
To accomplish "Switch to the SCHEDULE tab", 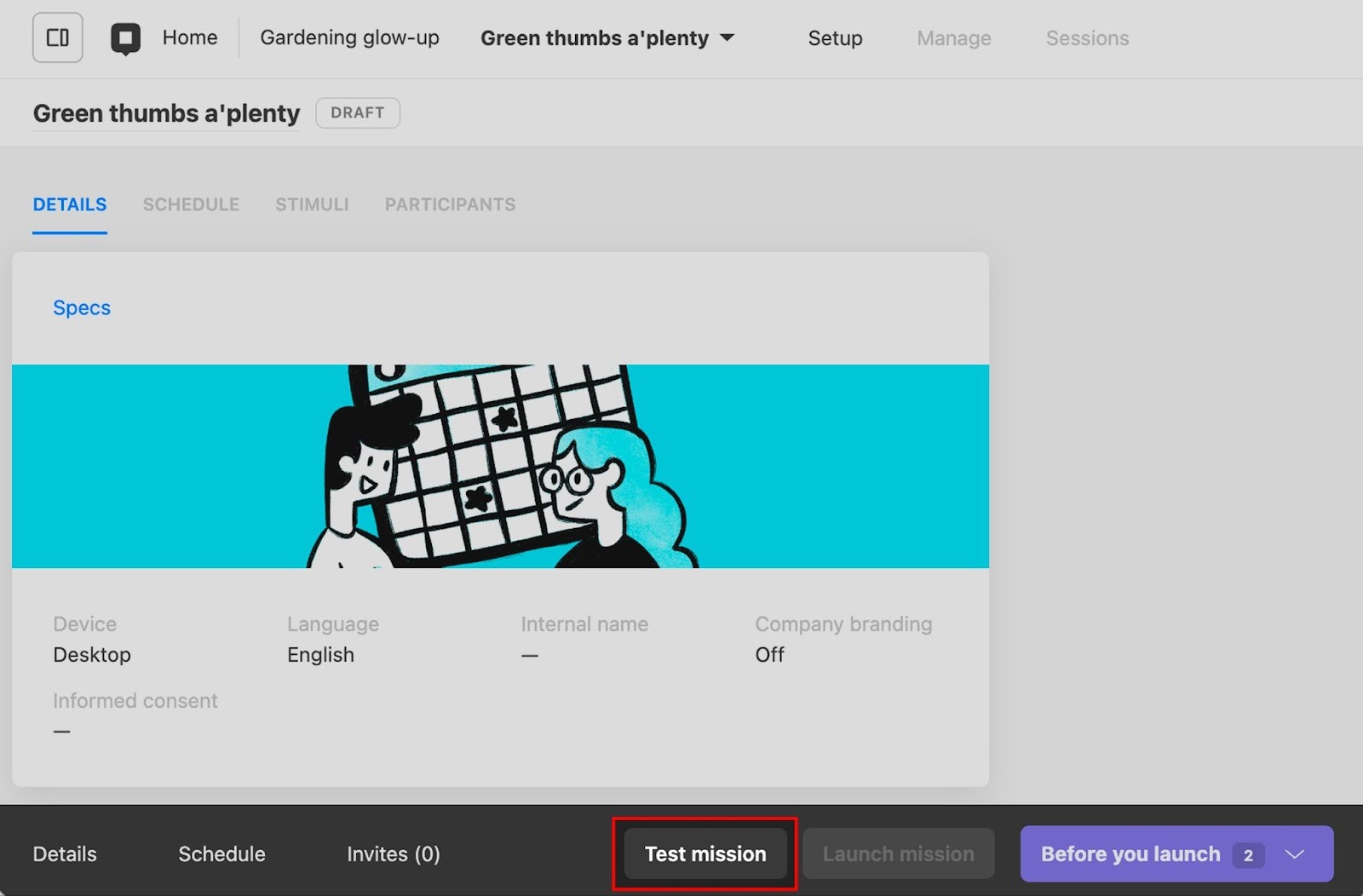I will click(191, 204).
